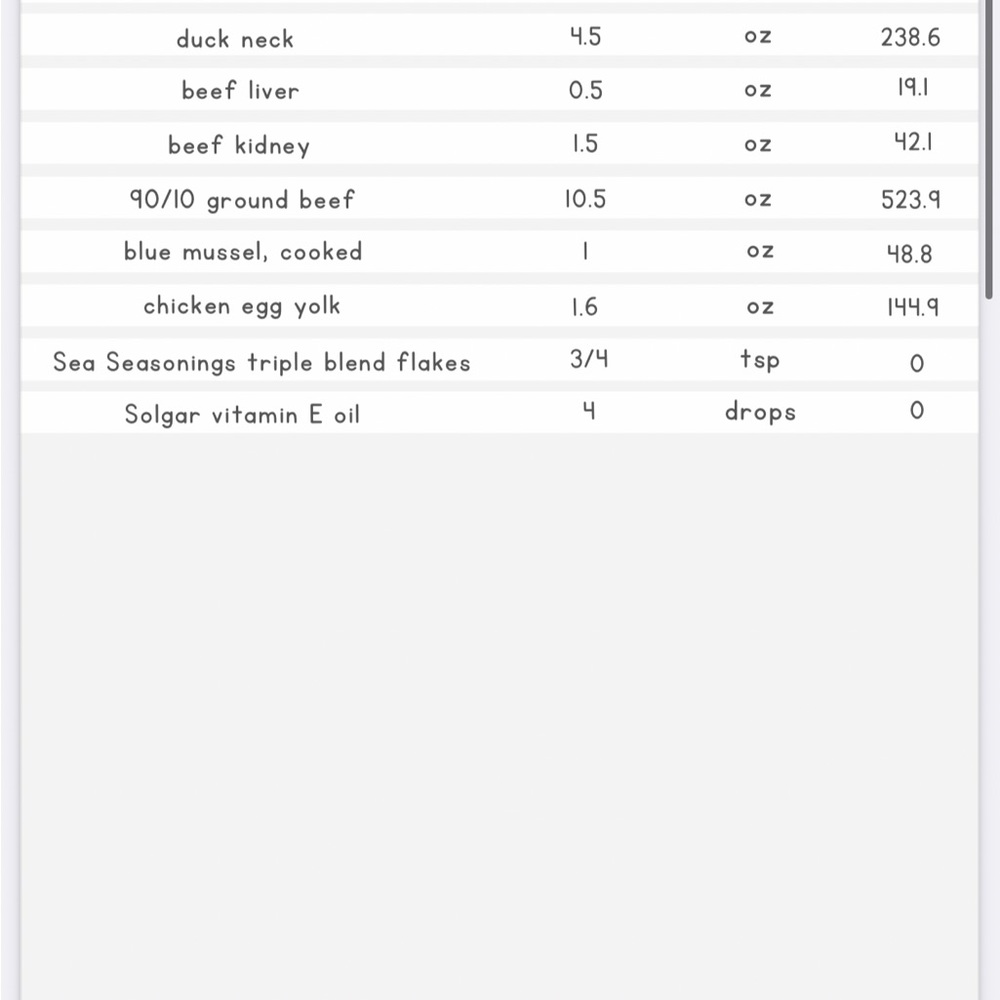Select the beef kidney ingredient row
This screenshot has height=1000, width=1000.
pyautogui.click(x=499, y=144)
